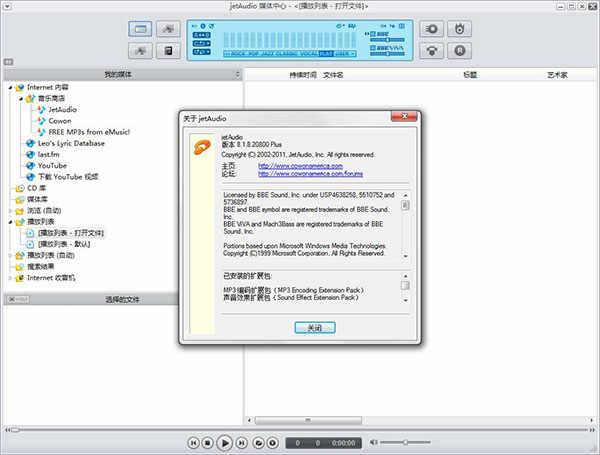Click the 标题 column header
Screen dimensions: 600x455
[x=470, y=75]
